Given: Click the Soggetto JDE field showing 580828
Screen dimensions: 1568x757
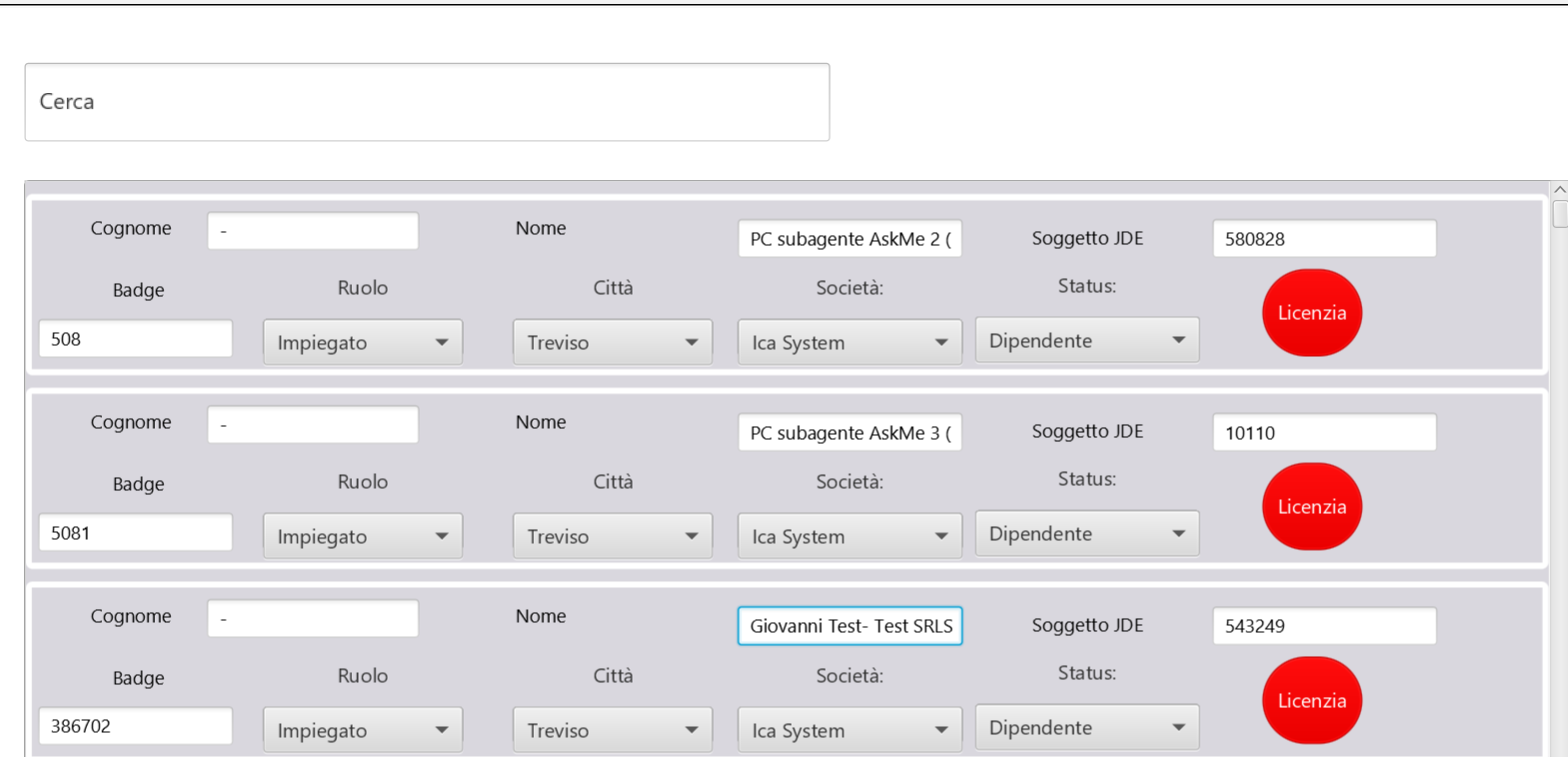Looking at the screenshot, I should [1323, 239].
